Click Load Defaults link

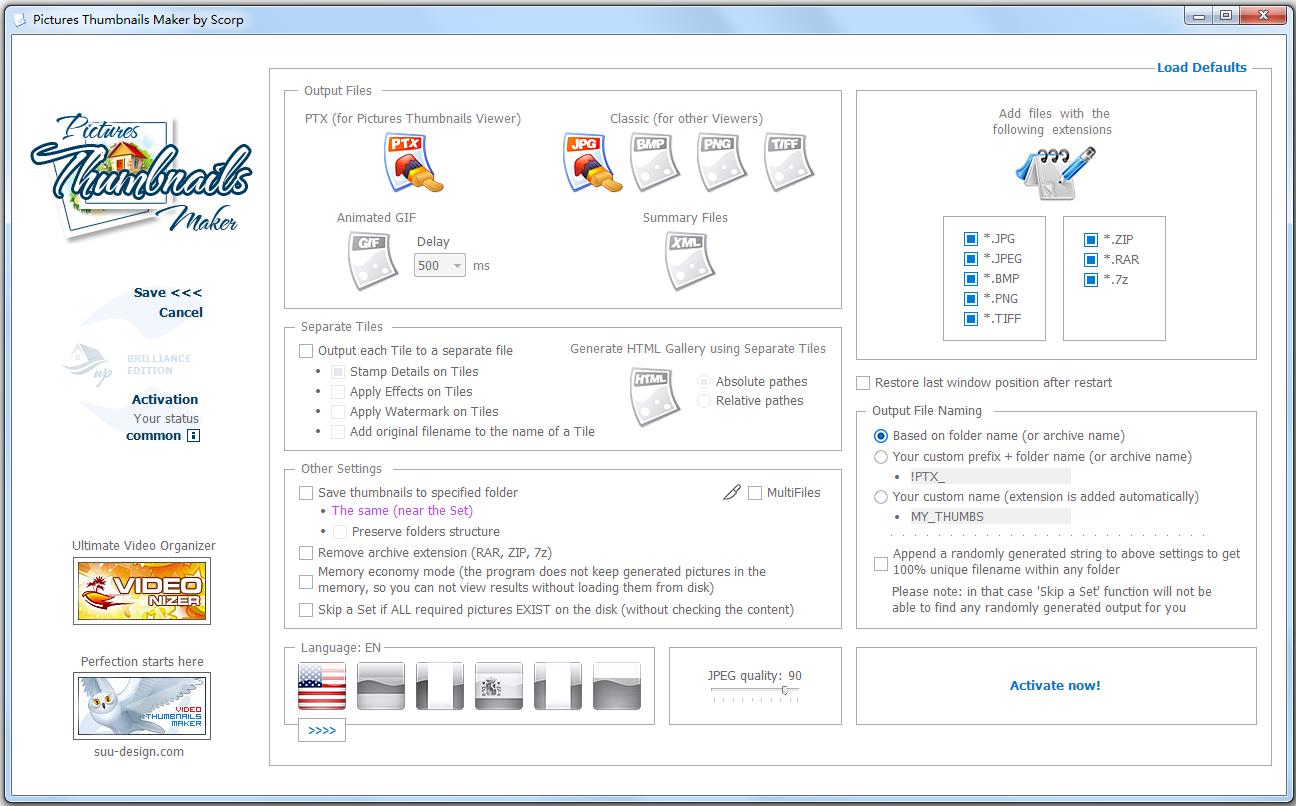[1201, 68]
